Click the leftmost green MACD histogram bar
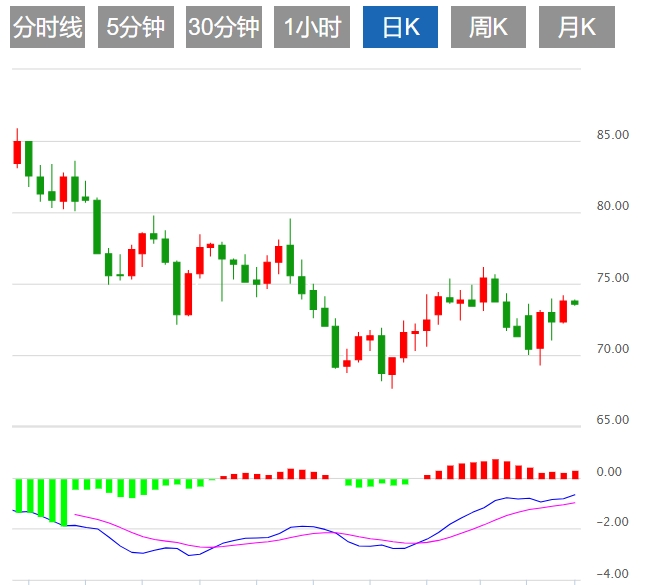652x585 pixels. pyautogui.click(x=18, y=494)
